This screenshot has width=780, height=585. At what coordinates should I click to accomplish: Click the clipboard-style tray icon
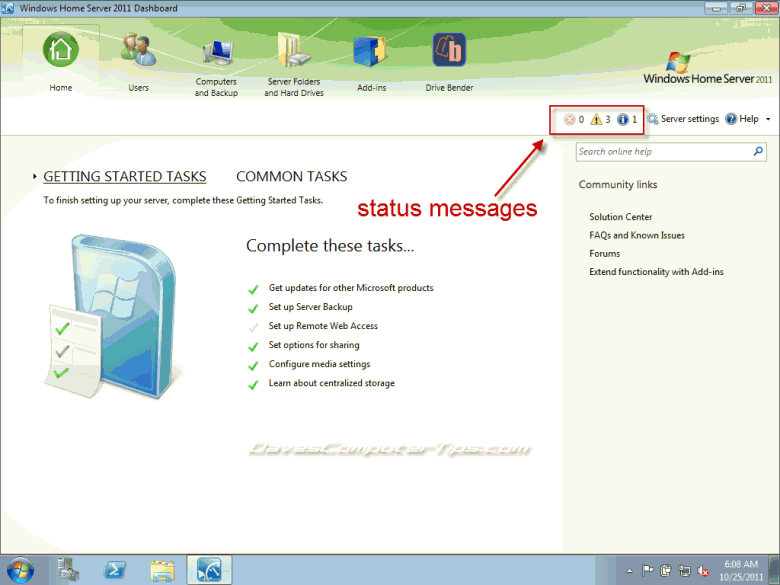666,571
